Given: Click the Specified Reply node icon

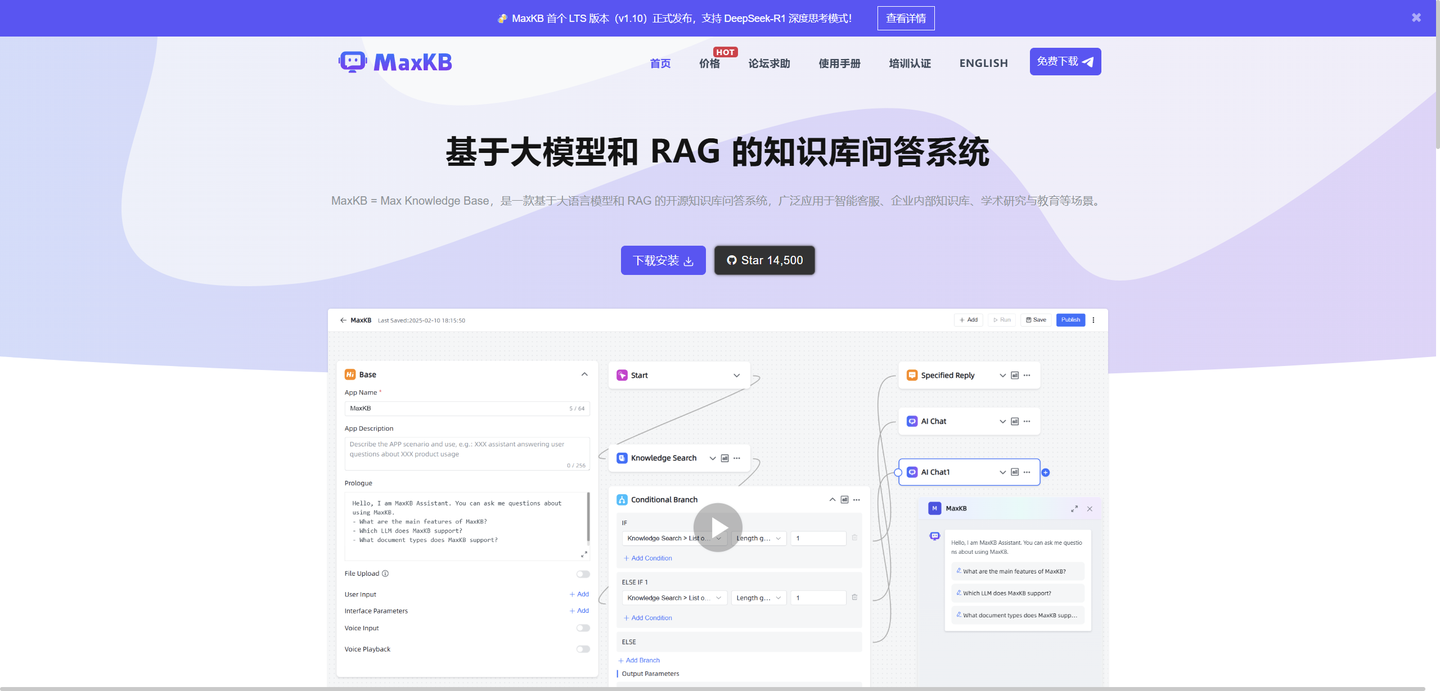Looking at the screenshot, I should click(911, 375).
